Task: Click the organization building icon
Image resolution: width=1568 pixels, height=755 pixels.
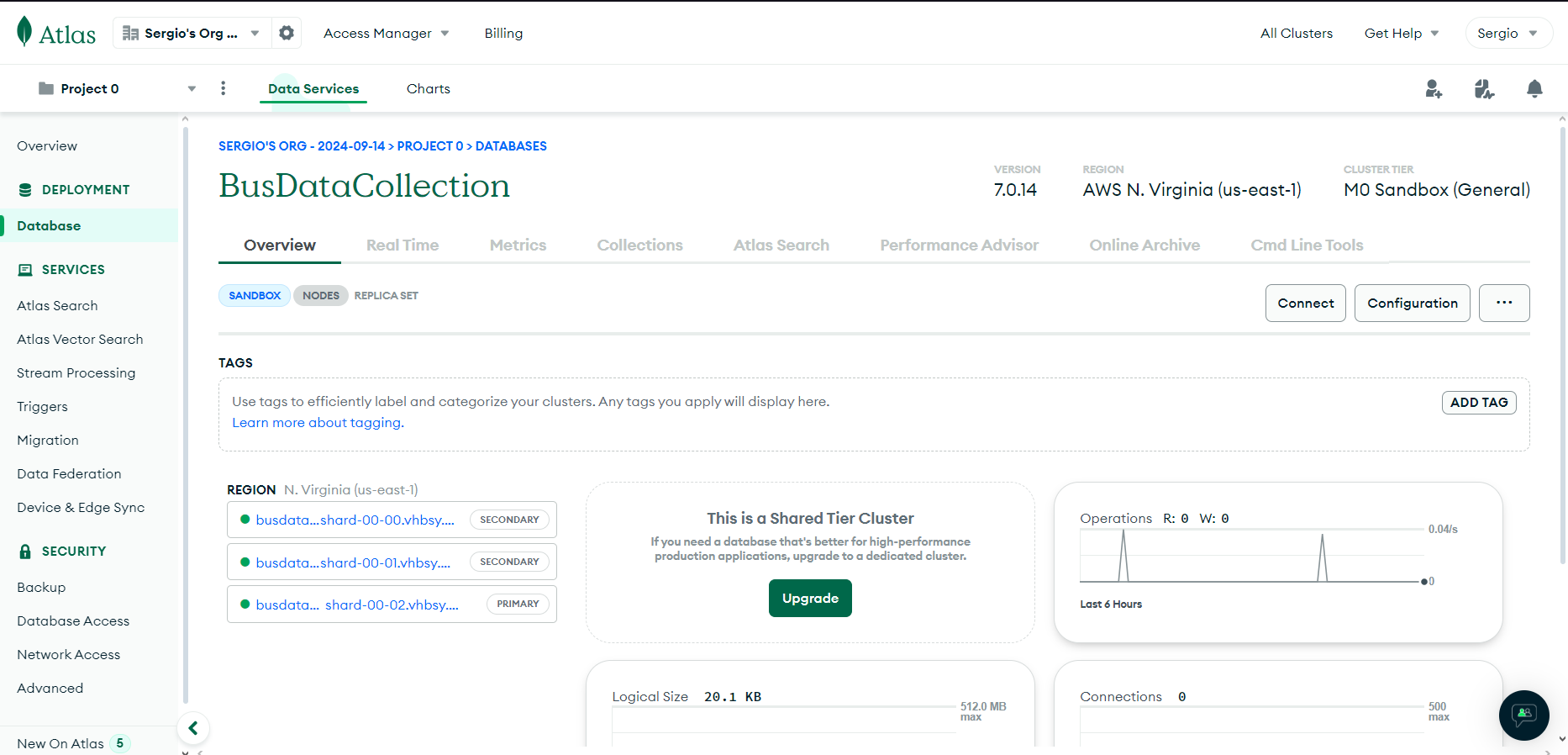Action: 130,33
